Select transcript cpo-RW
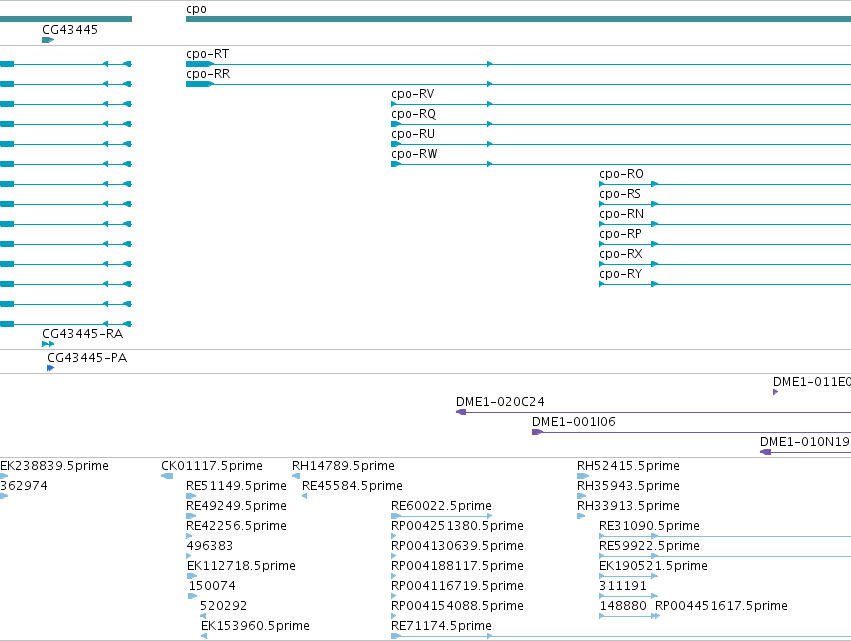Image resolution: width=851 pixels, height=641 pixels. click(x=414, y=154)
